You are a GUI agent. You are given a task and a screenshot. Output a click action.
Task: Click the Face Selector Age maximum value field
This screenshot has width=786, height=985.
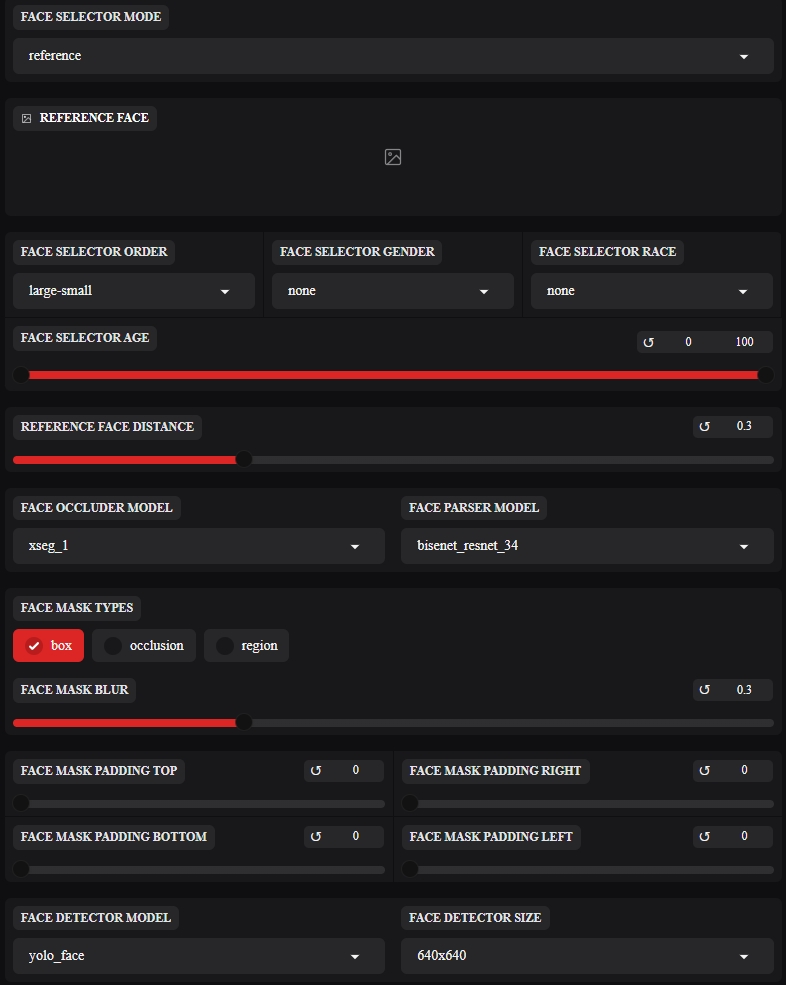pyautogui.click(x=744, y=342)
